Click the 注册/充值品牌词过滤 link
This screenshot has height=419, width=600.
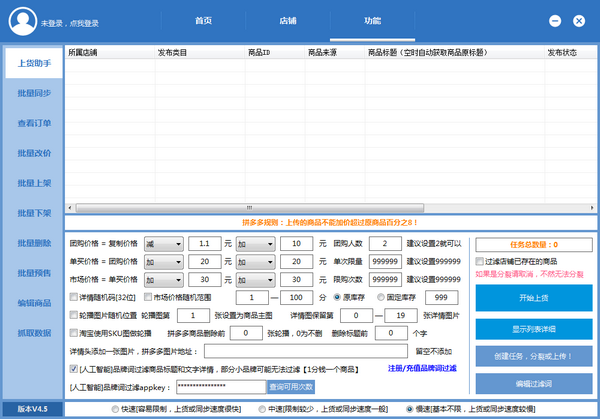[424, 368]
